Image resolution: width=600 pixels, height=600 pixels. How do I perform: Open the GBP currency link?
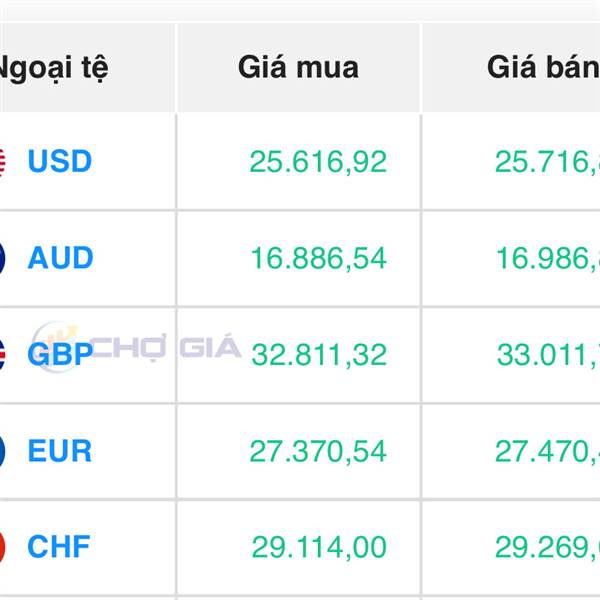click(x=60, y=354)
